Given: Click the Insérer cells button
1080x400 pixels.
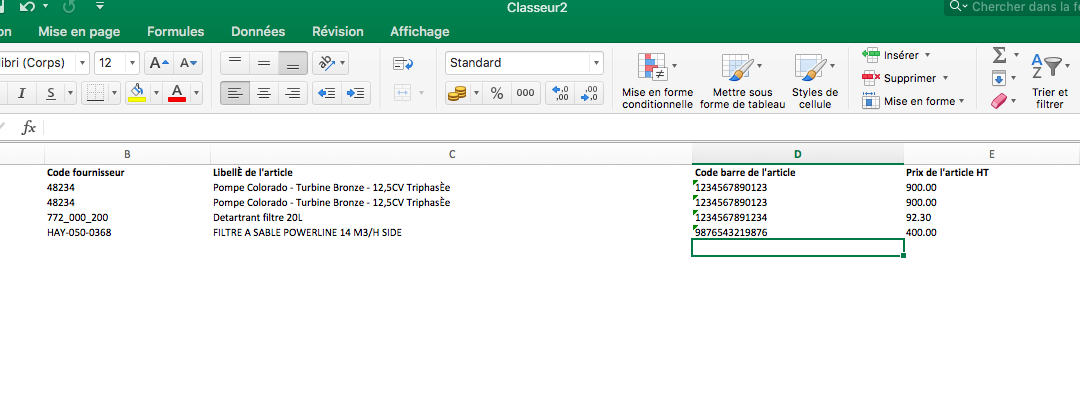Looking at the screenshot, I should (x=895, y=55).
